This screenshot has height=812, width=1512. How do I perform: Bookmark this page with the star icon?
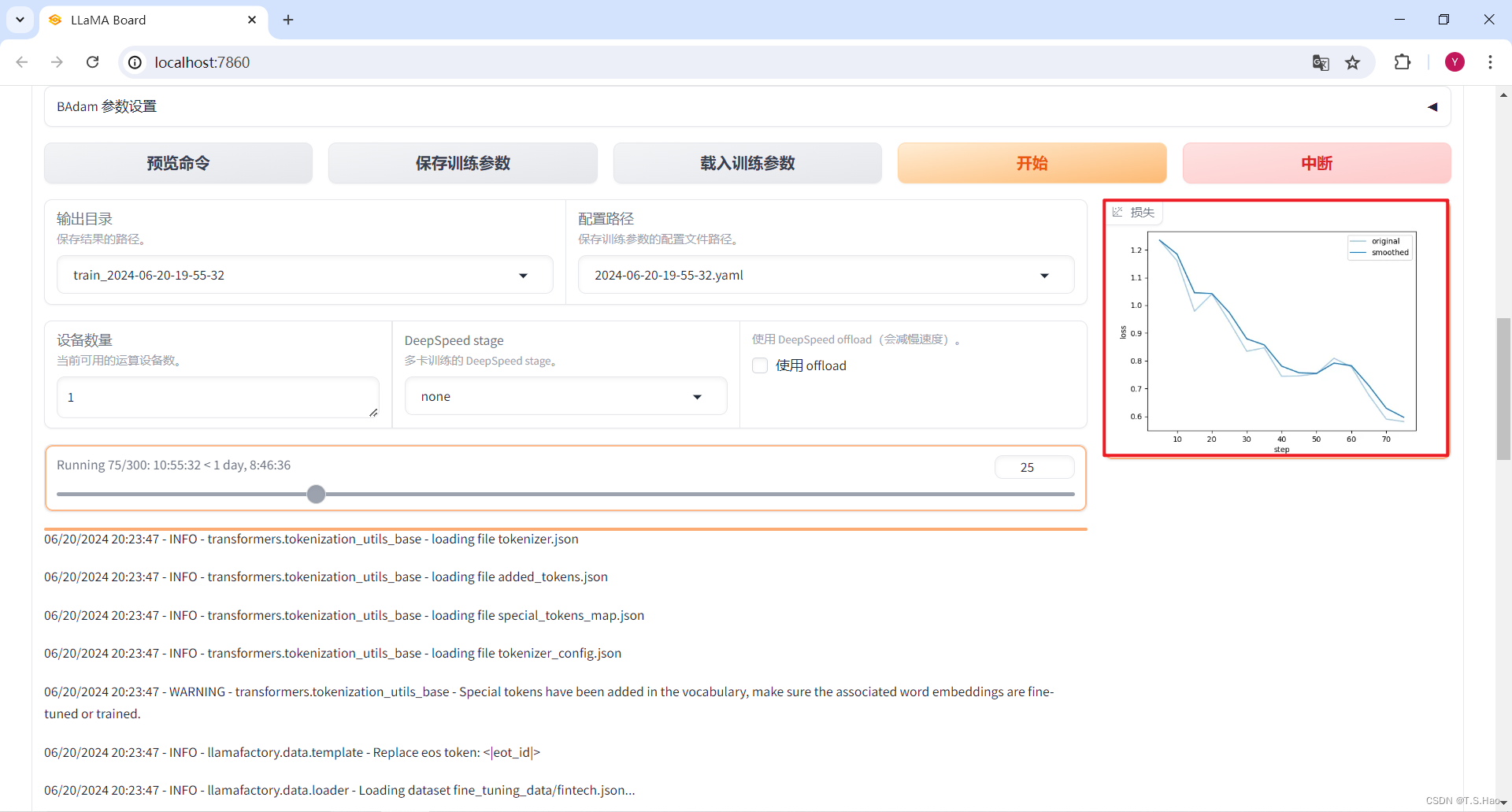1353,62
